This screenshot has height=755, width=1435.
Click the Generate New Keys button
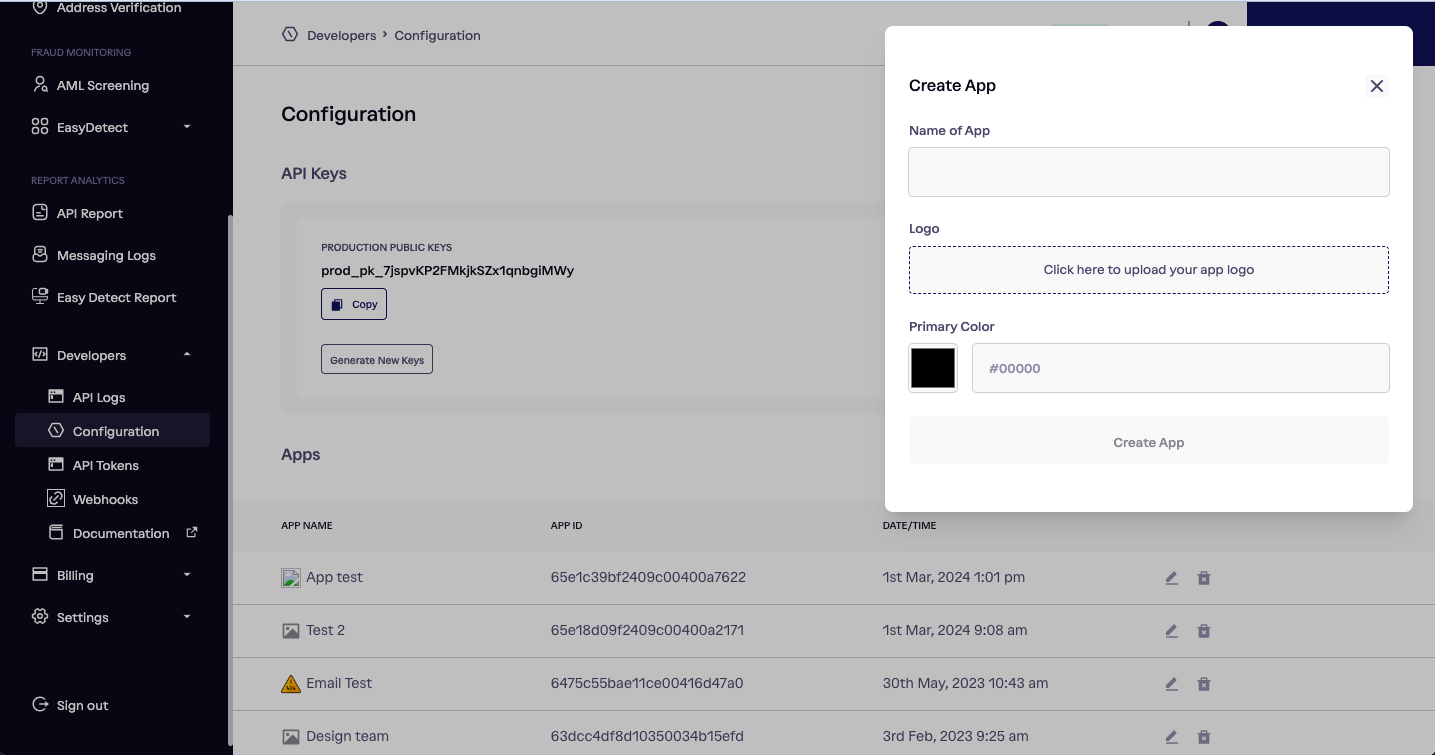pyautogui.click(x=377, y=360)
